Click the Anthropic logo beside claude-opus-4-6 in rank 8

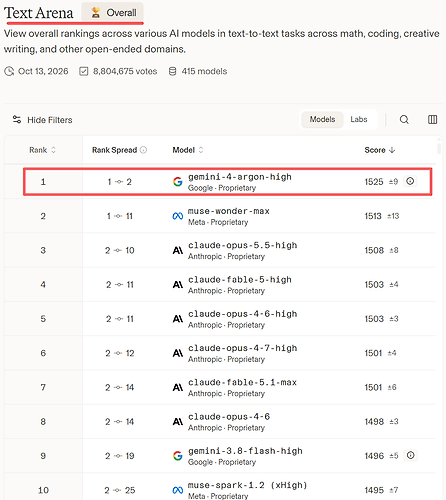click(178, 422)
